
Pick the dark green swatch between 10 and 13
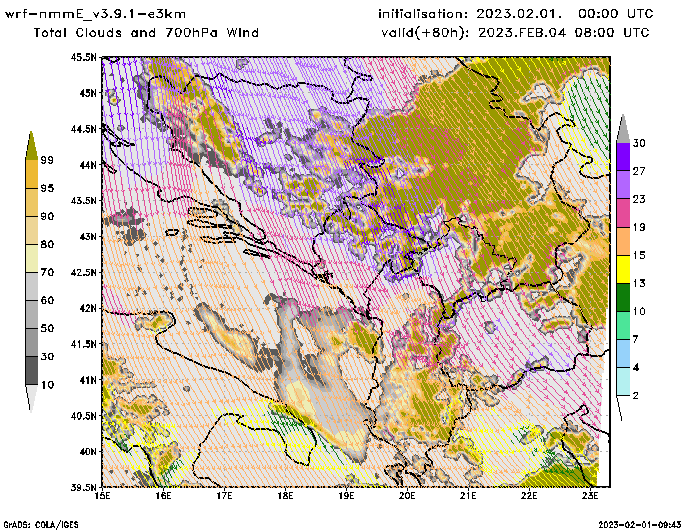(623, 297)
